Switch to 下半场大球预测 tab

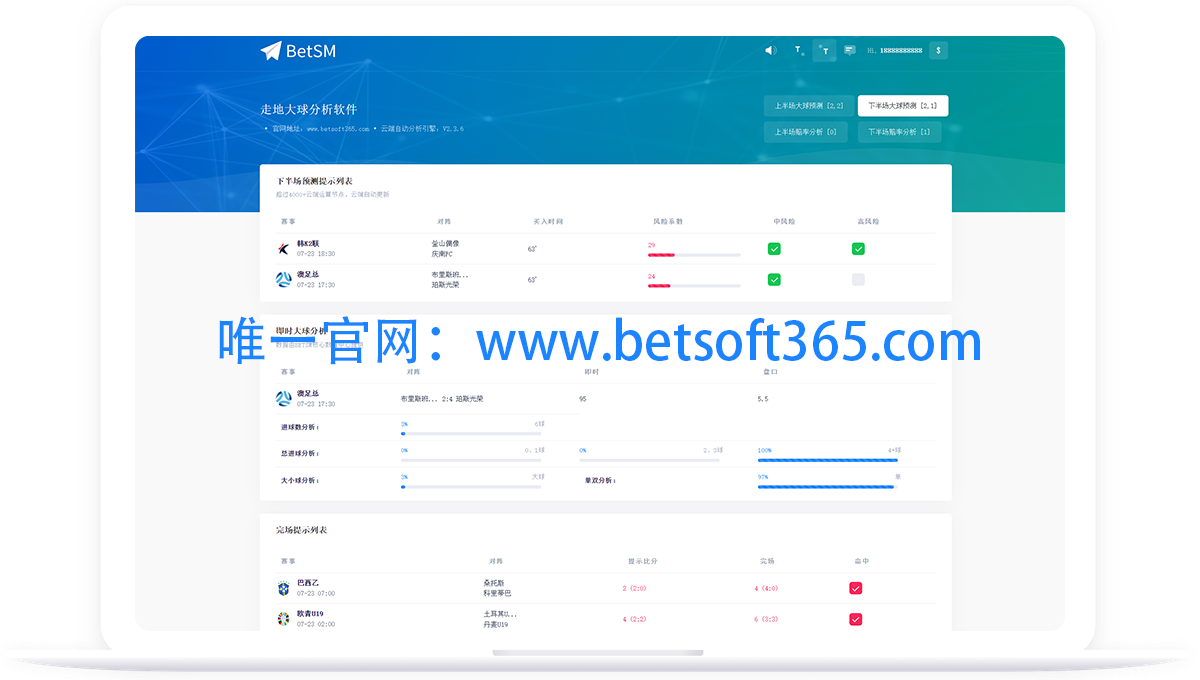pos(902,105)
